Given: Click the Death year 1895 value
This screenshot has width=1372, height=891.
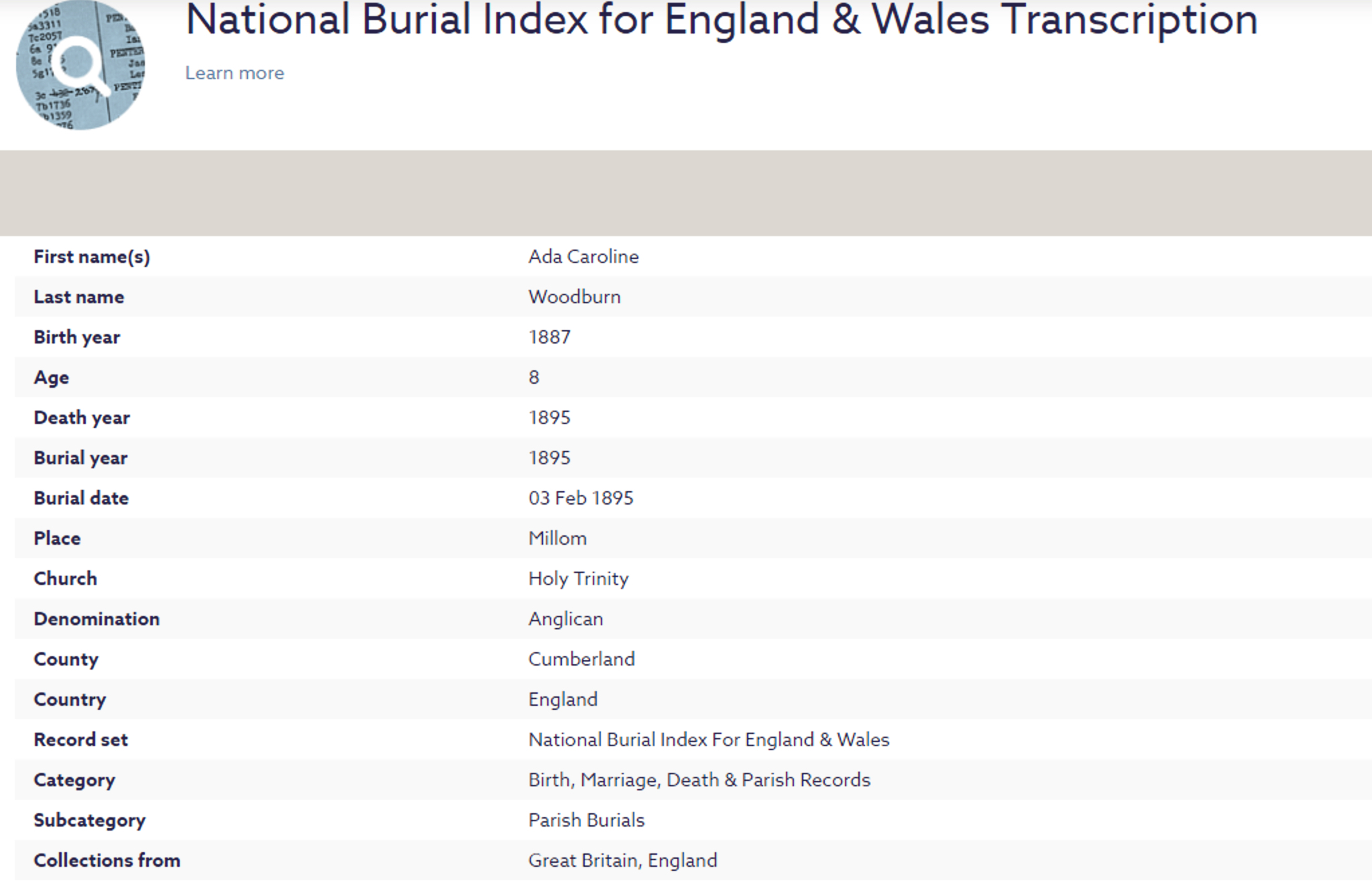Looking at the screenshot, I should tap(549, 418).
